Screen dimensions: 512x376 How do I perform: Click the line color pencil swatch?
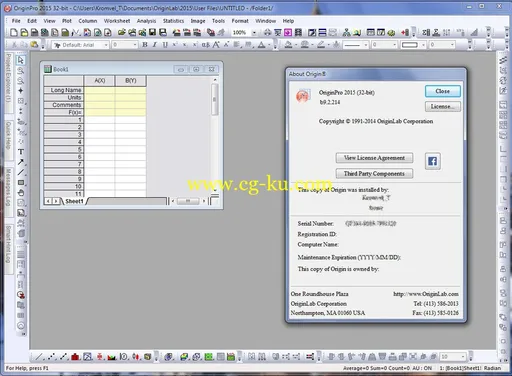(321, 45)
